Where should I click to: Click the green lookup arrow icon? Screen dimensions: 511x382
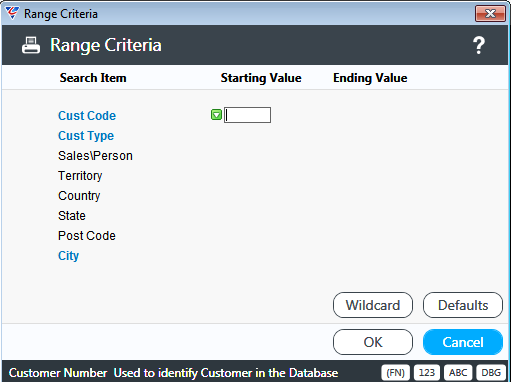point(216,115)
